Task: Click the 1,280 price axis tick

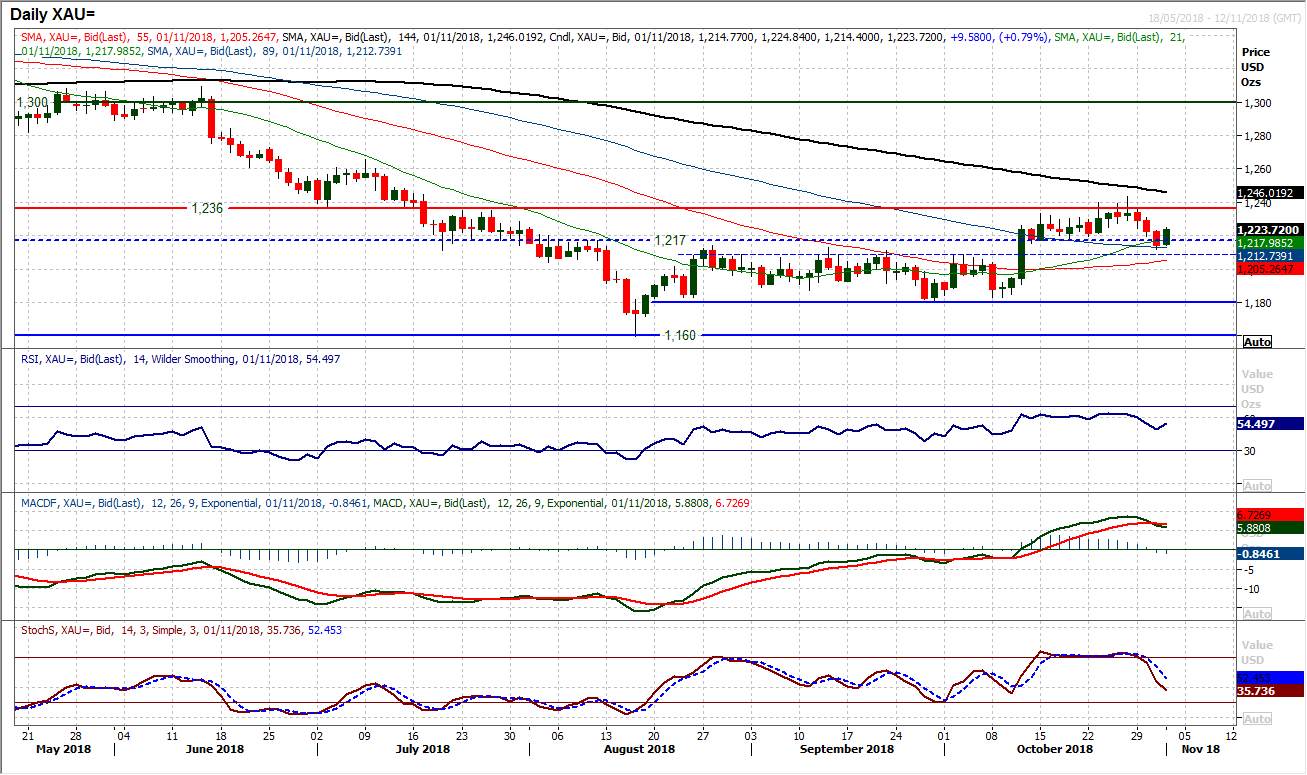Action: coord(1256,136)
